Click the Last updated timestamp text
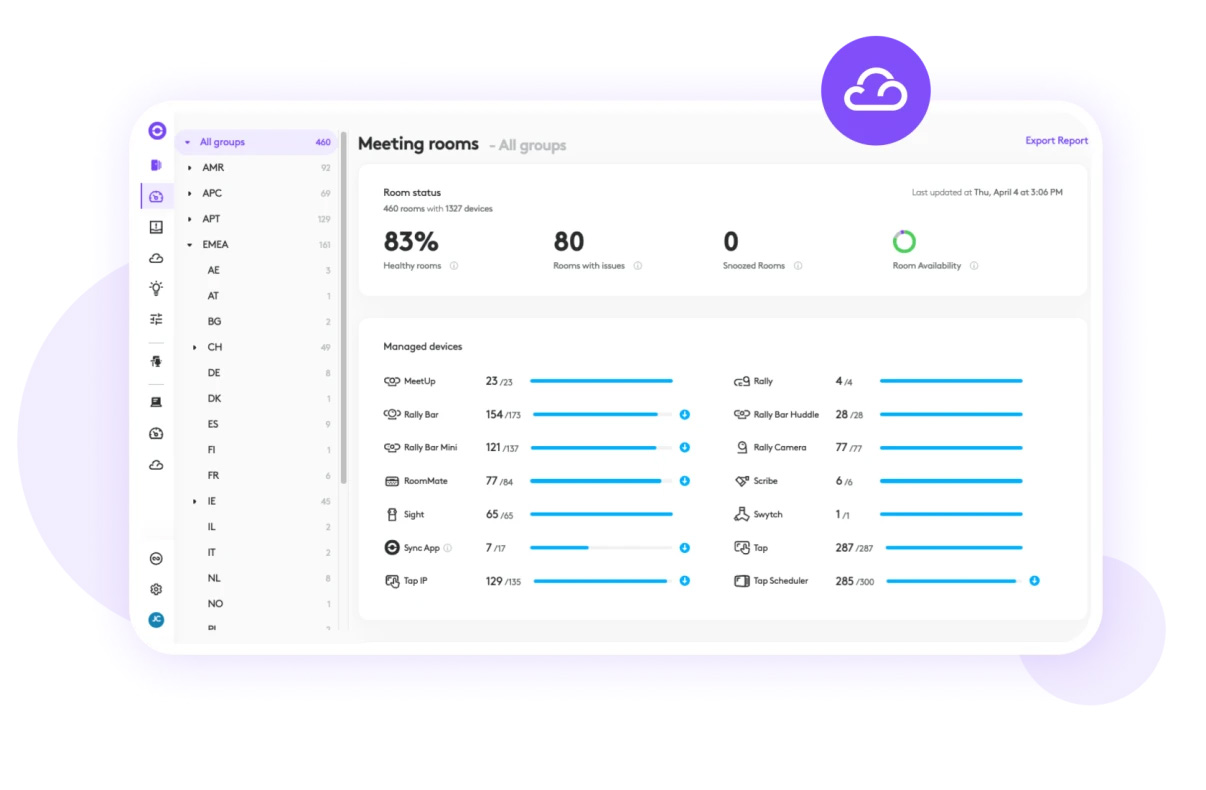The image size is (1206, 790). pos(987,192)
